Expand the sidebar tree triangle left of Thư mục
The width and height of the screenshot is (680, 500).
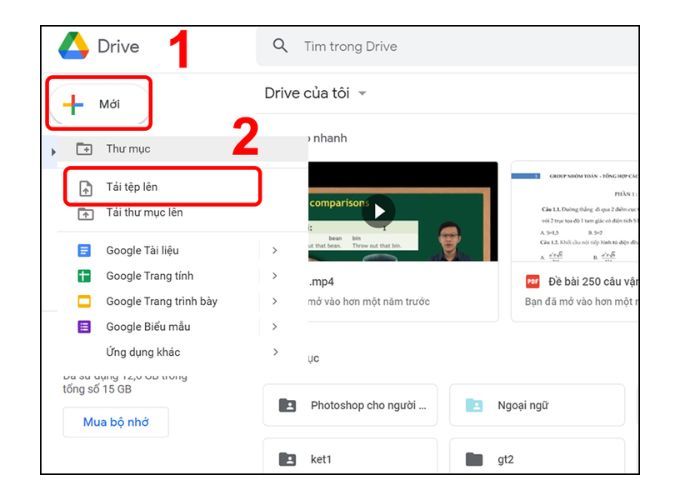53,152
